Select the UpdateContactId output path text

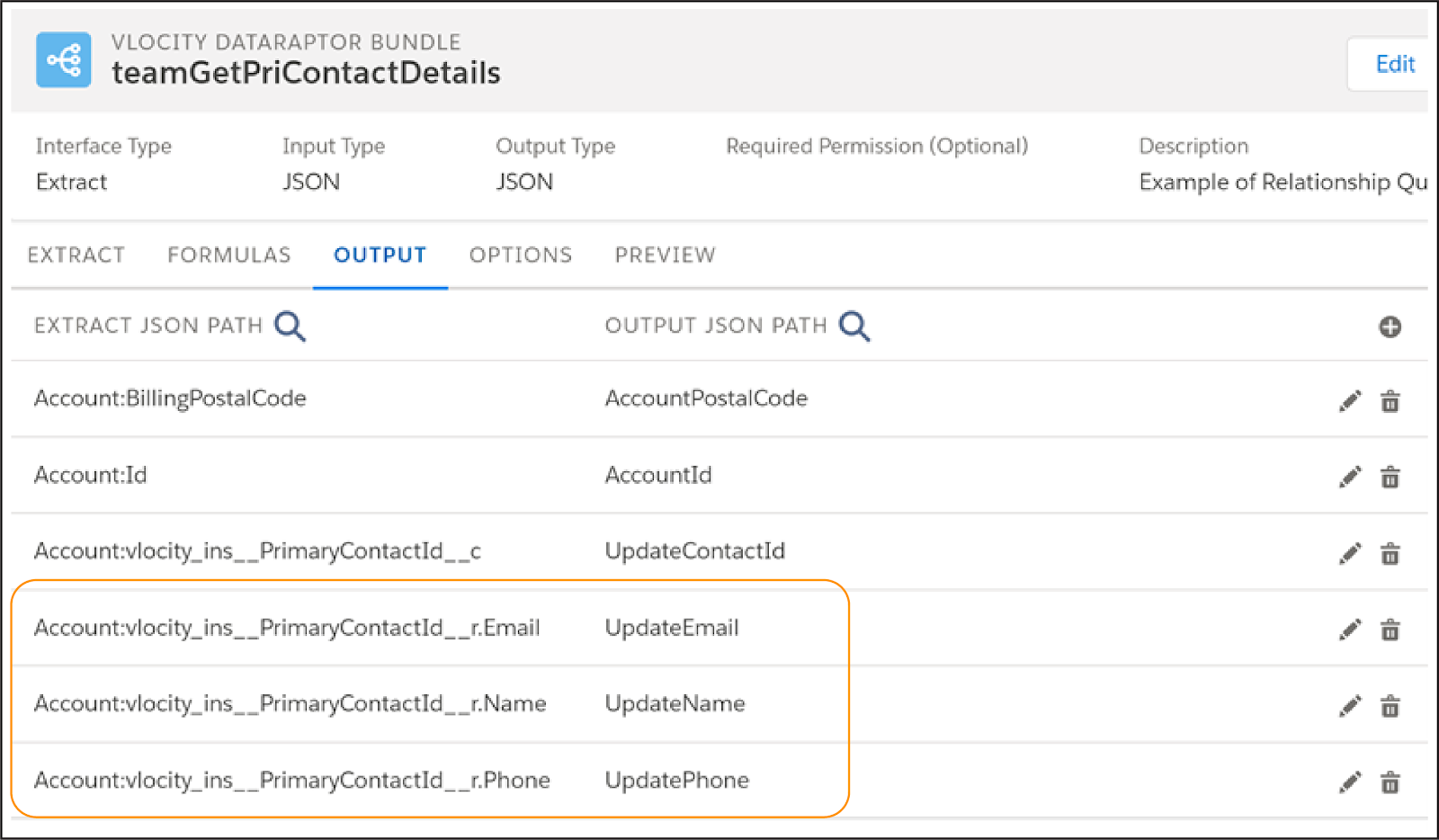695,551
